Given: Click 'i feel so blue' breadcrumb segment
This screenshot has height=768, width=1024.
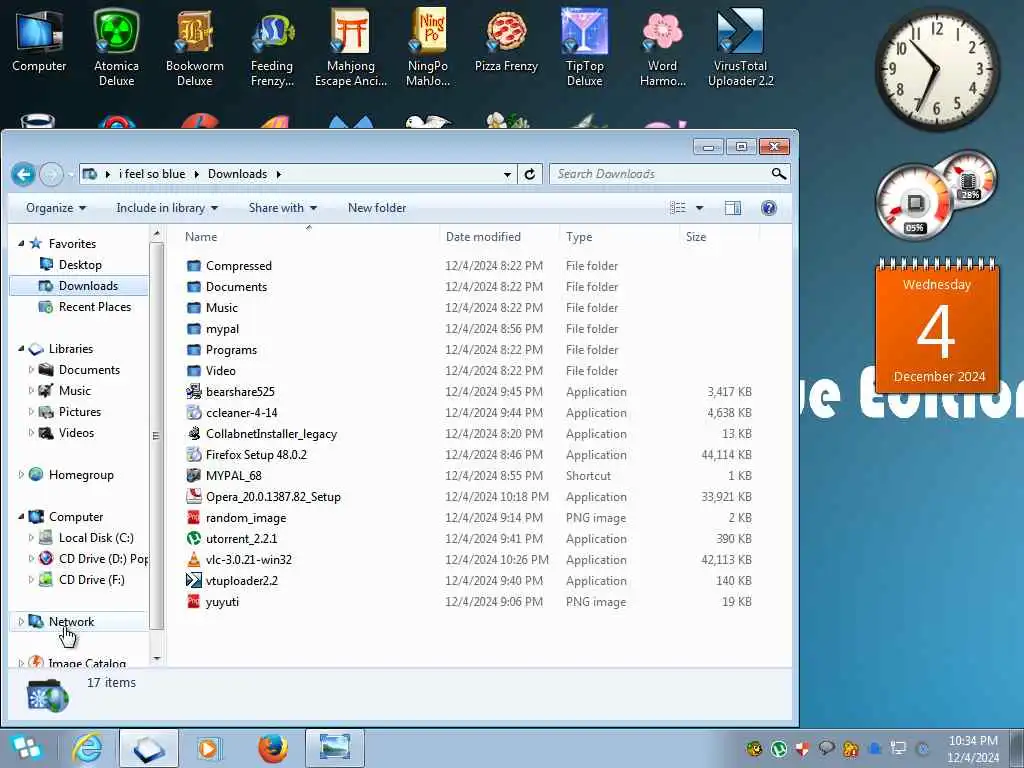Looking at the screenshot, I should click(152, 174).
